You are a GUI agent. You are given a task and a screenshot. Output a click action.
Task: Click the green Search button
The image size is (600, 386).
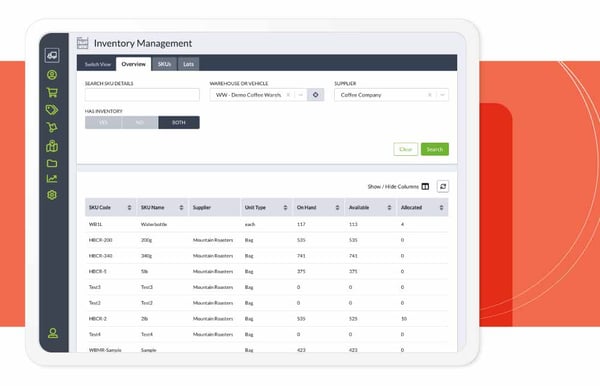coord(435,149)
